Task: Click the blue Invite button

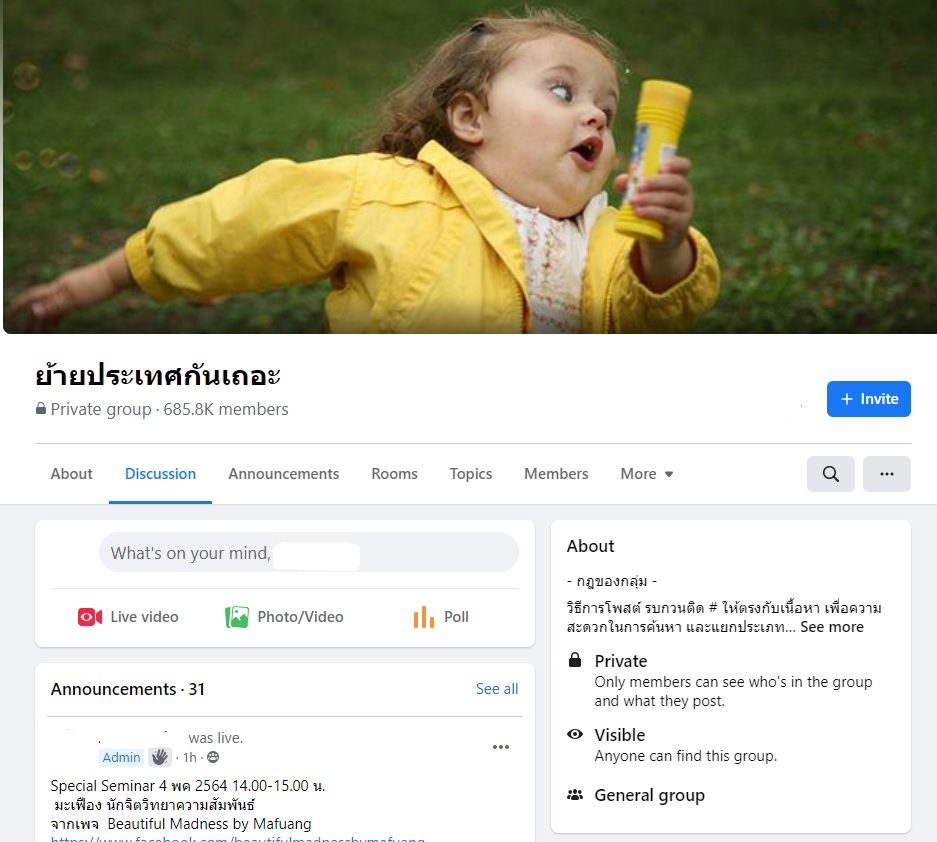Action: [869, 399]
